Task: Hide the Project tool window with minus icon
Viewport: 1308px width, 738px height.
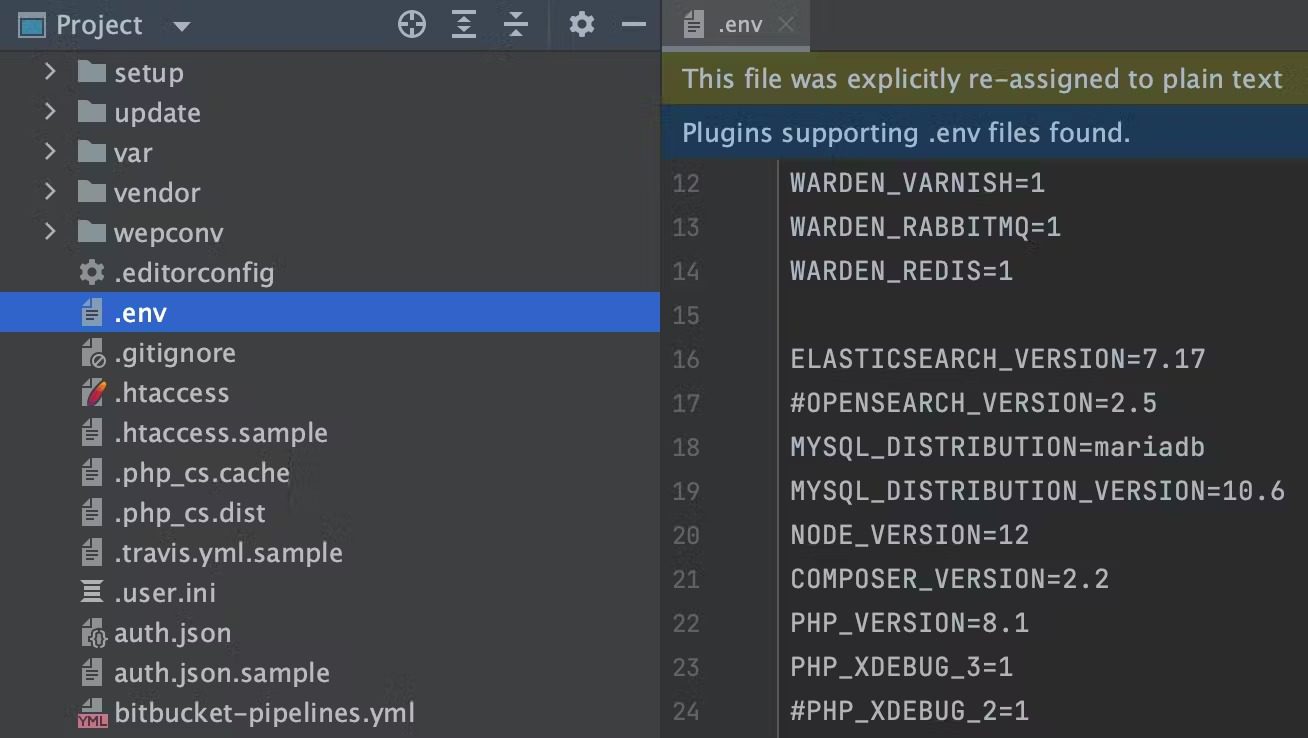Action: click(634, 25)
